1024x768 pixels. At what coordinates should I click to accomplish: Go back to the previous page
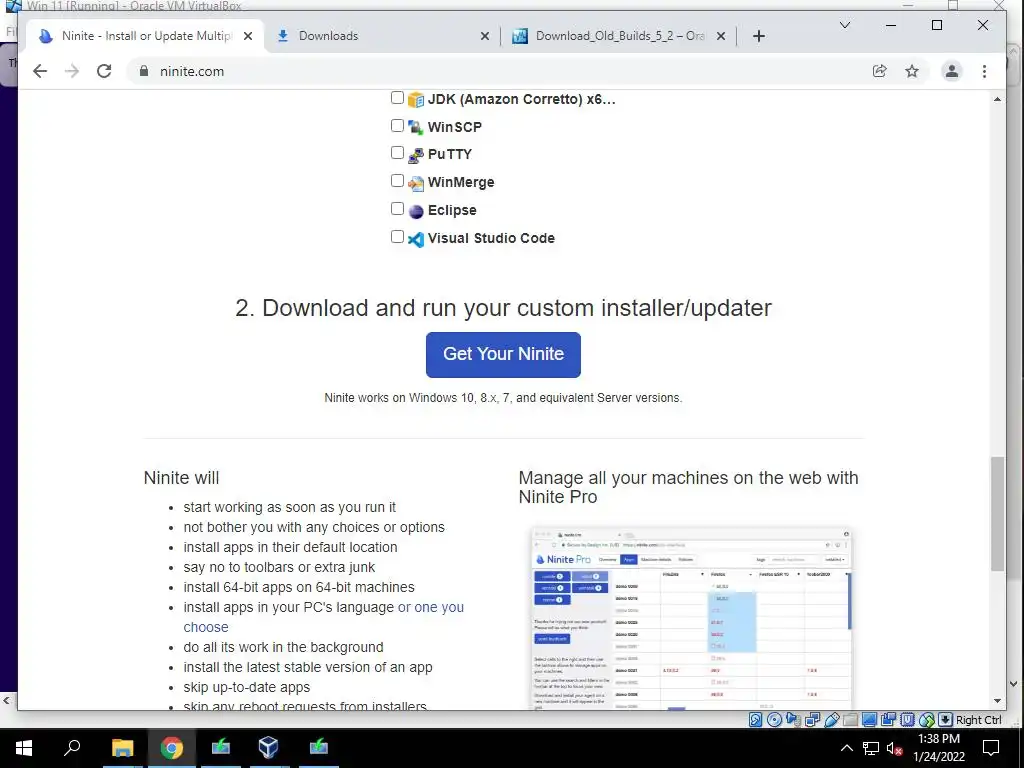point(40,71)
